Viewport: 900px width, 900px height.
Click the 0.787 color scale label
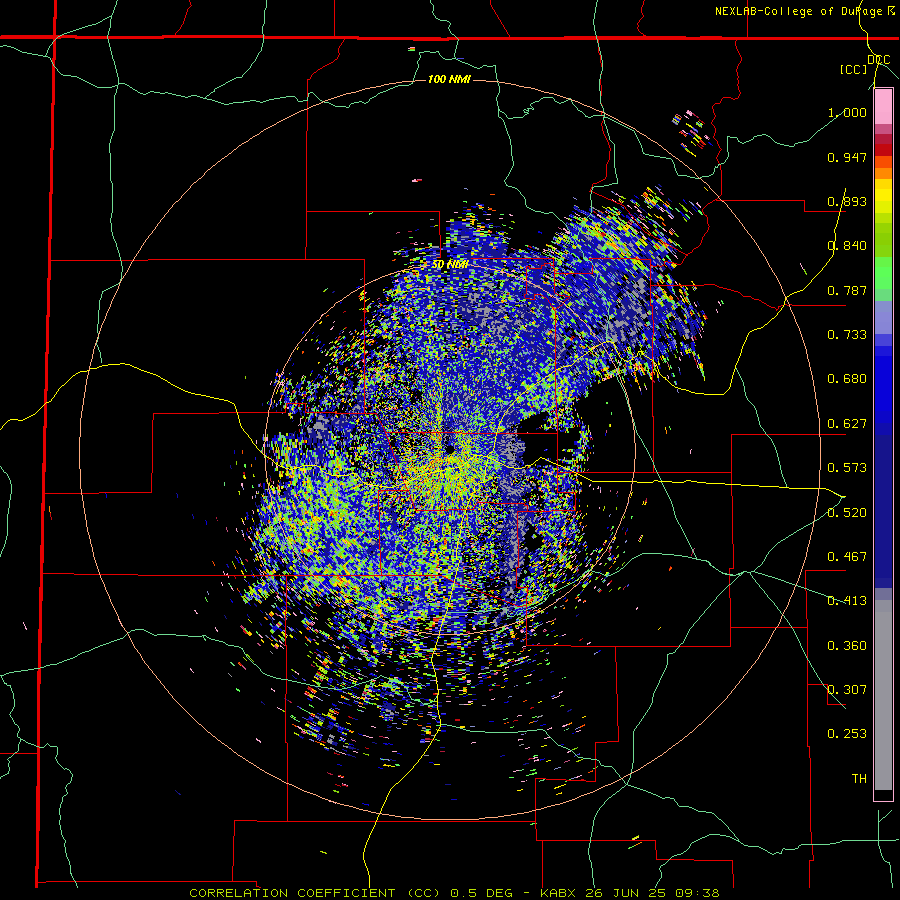[847, 290]
